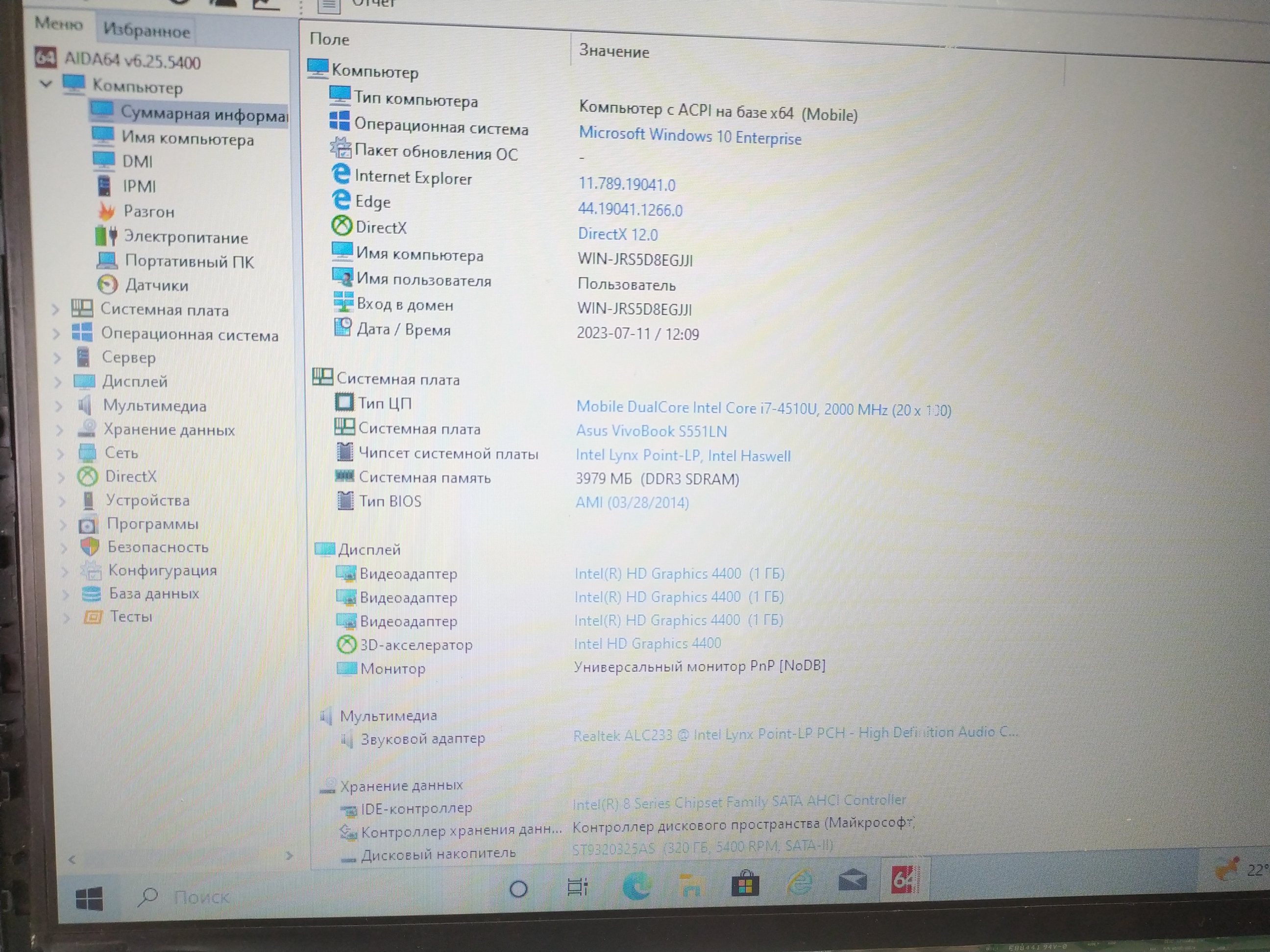Select the IDE-контроллер row
The width and height of the screenshot is (1270, 952).
[x=623, y=805]
